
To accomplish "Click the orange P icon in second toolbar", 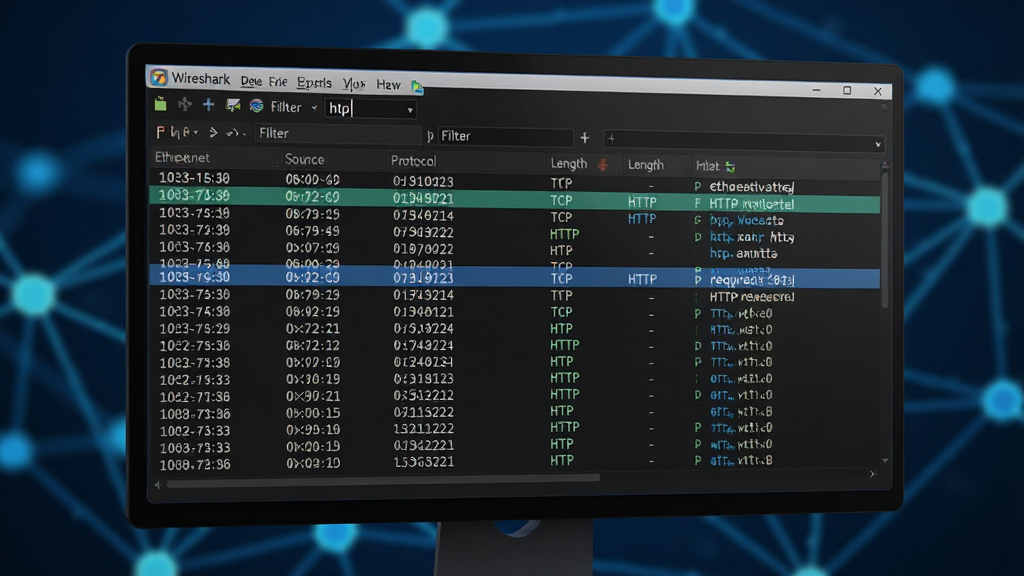I will click(160, 133).
